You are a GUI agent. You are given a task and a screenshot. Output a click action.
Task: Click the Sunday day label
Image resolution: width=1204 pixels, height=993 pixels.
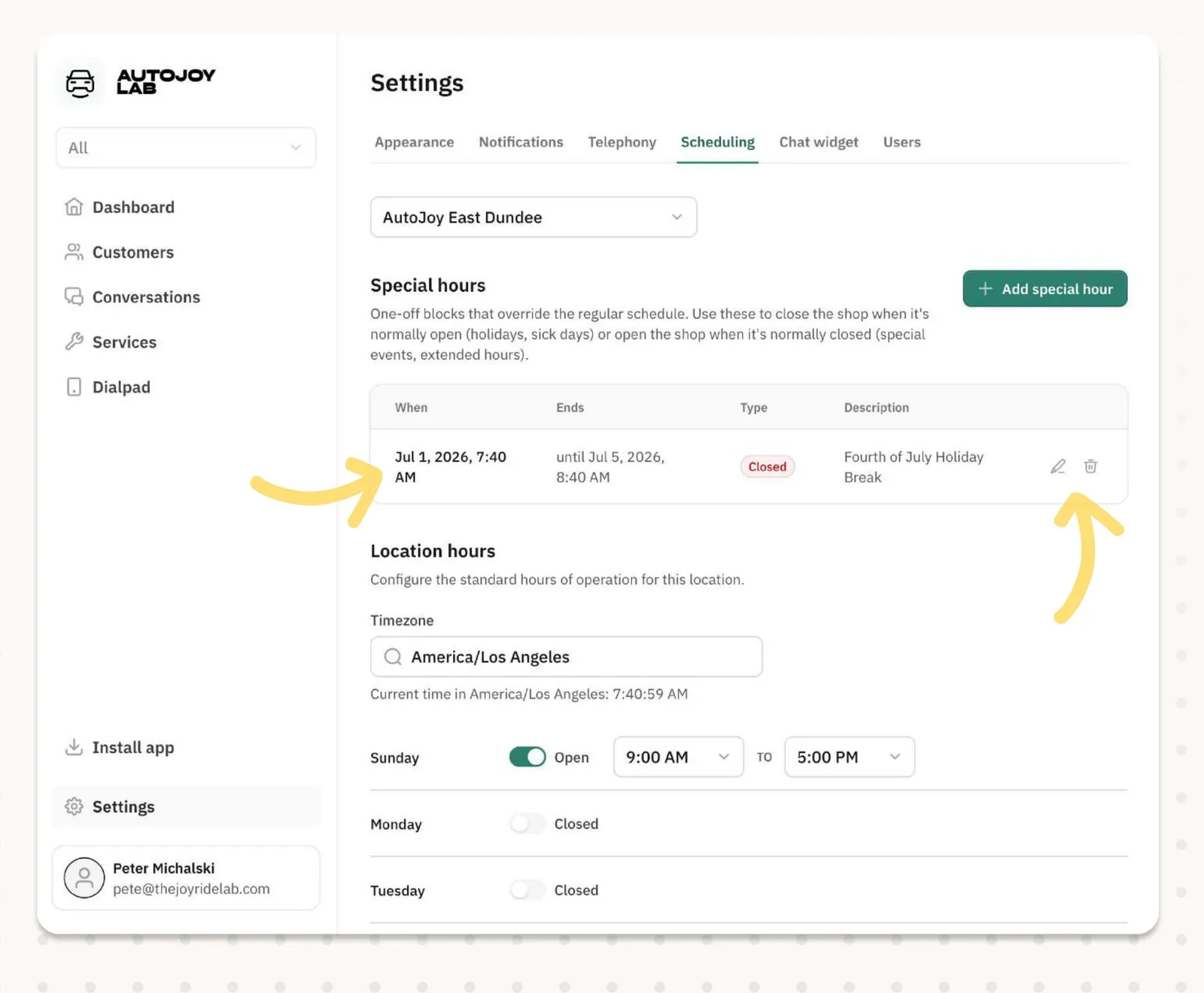394,758
